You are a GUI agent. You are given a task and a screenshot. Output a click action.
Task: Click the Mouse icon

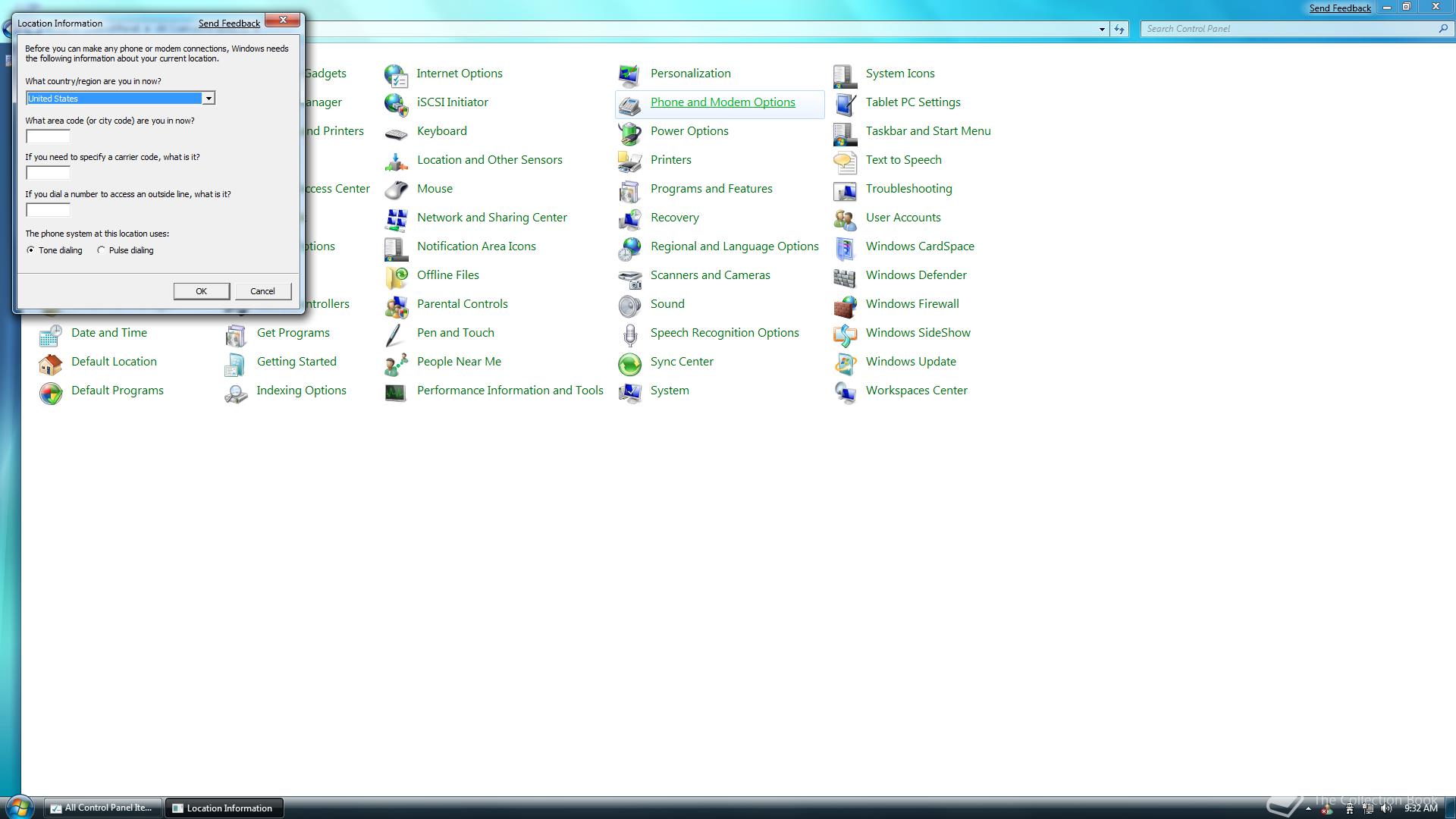coord(396,190)
